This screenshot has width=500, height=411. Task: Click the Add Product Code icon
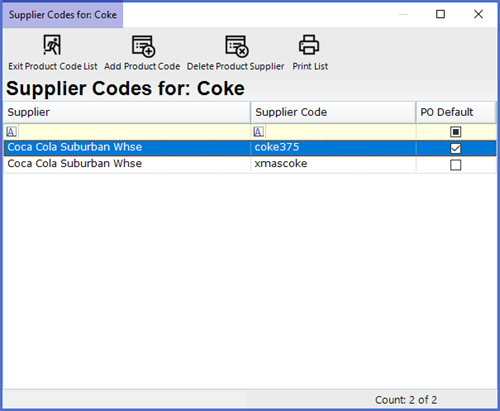143,46
